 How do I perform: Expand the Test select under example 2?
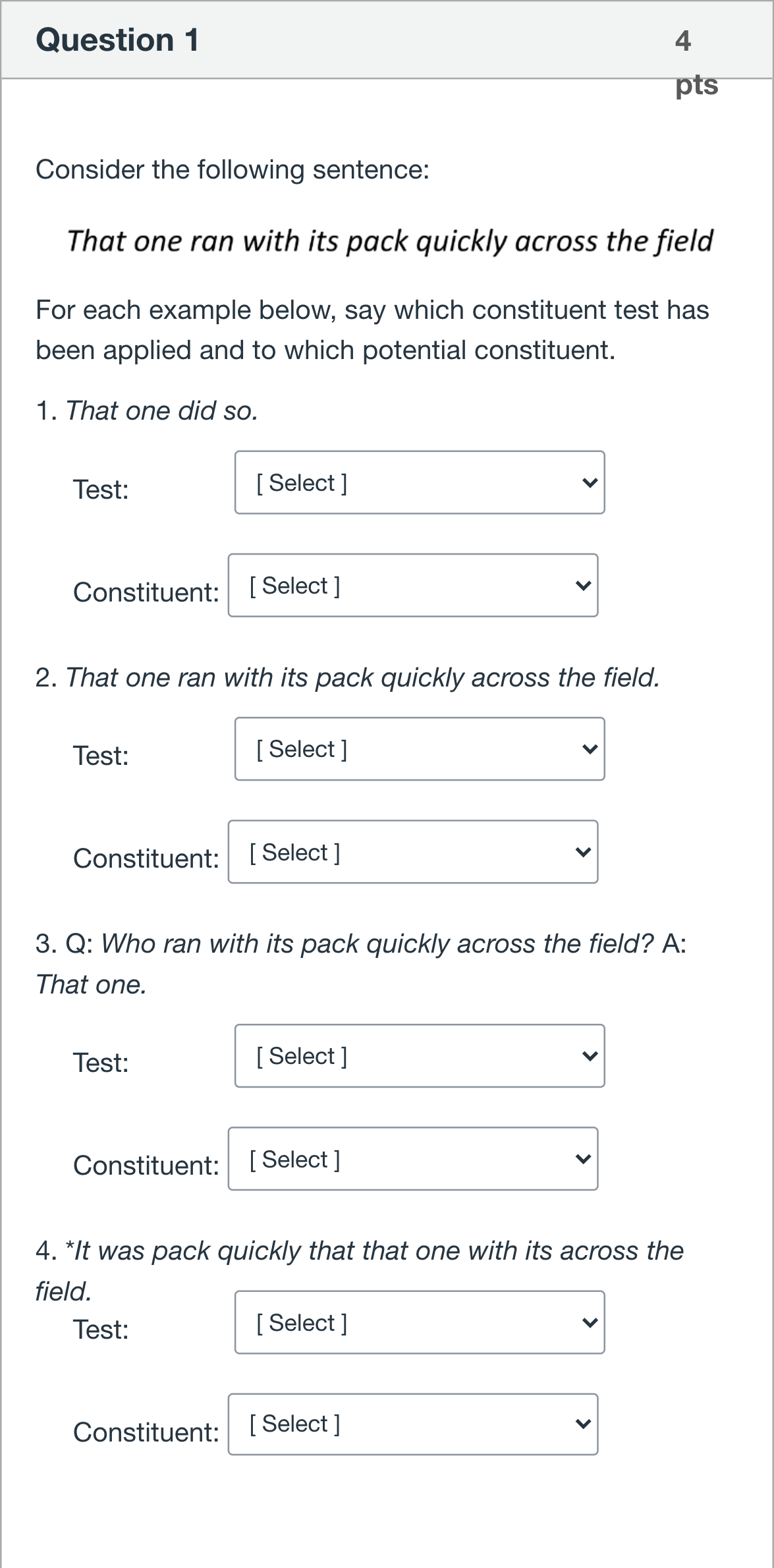pos(420,749)
